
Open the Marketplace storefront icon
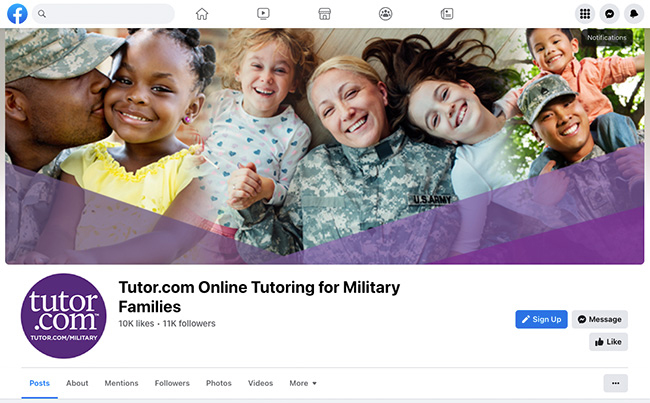click(x=325, y=14)
